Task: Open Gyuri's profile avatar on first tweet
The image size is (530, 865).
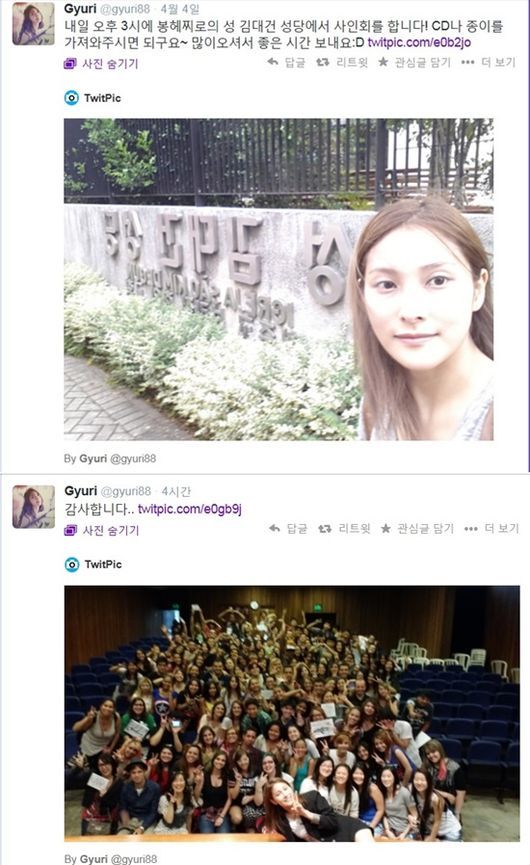Action: pos(34,24)
